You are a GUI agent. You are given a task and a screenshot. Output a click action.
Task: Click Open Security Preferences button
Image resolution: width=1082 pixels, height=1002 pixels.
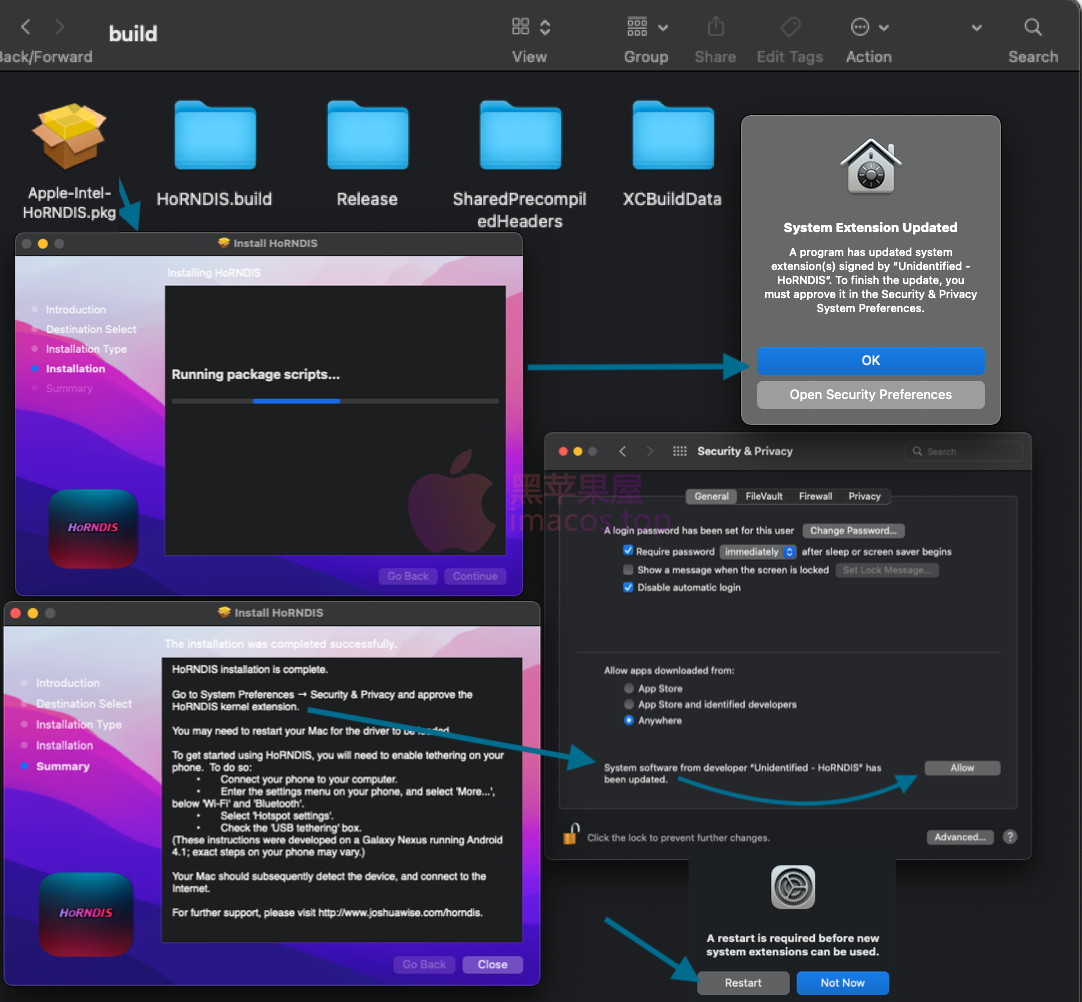tap(870, 395)
